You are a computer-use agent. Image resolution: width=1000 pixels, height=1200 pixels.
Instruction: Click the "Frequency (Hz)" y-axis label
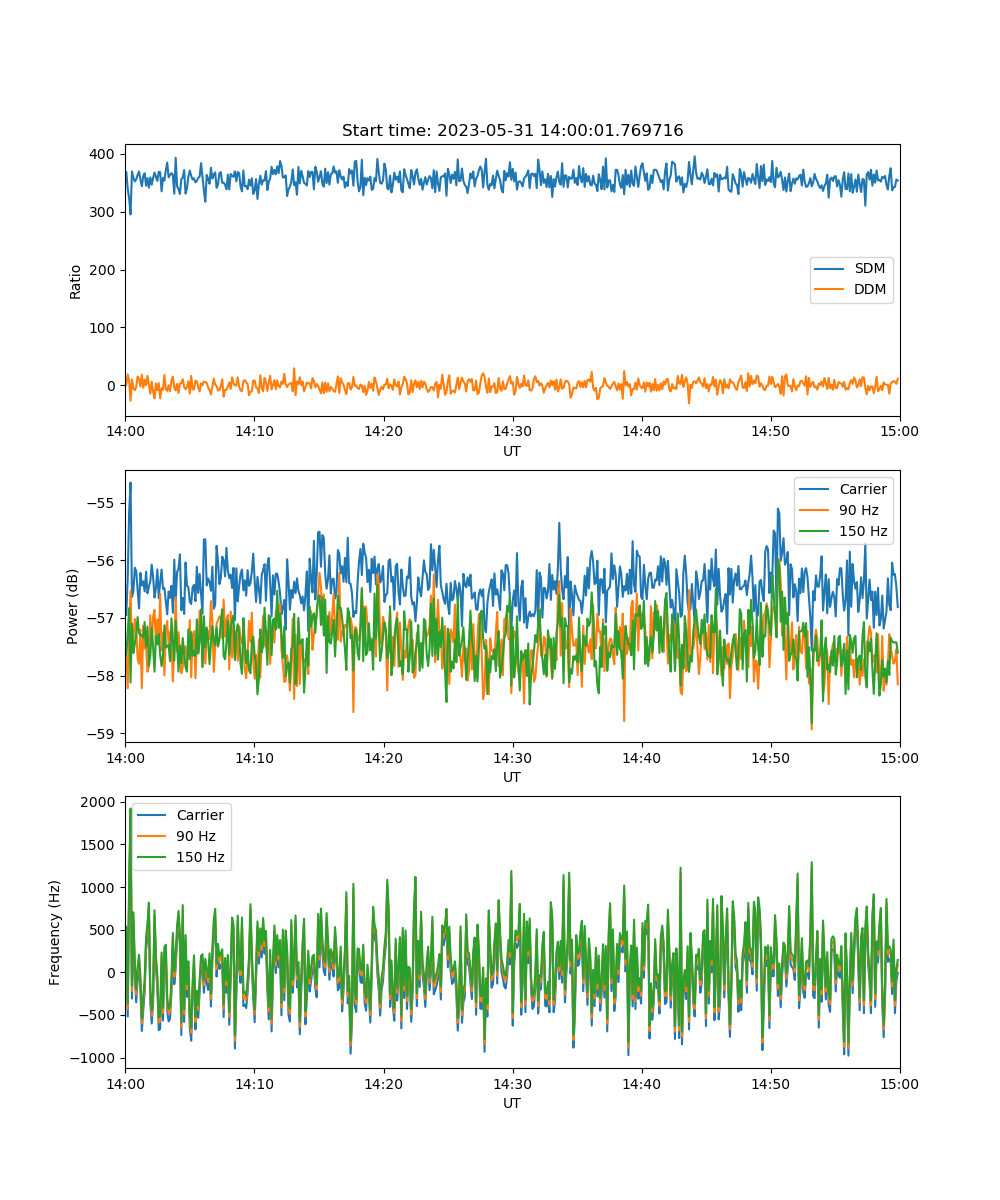[55, 932]
